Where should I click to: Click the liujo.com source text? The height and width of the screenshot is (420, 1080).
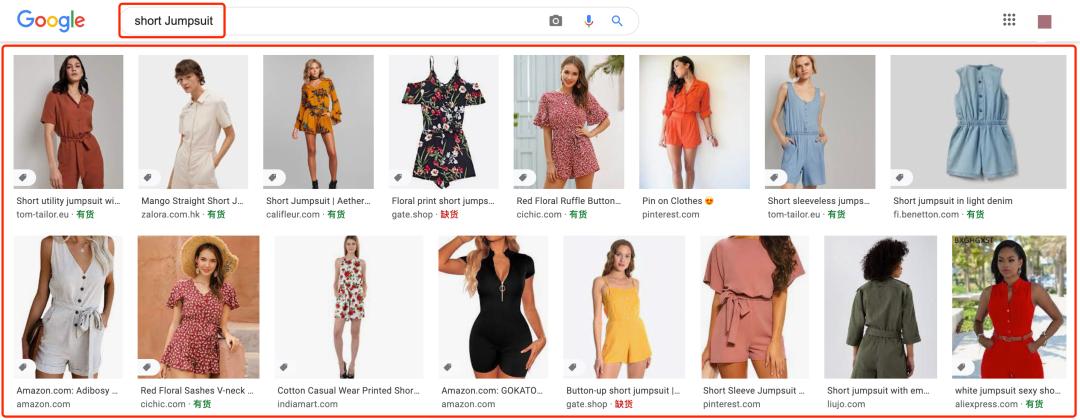pyautogui.click(x=847, y=404)
